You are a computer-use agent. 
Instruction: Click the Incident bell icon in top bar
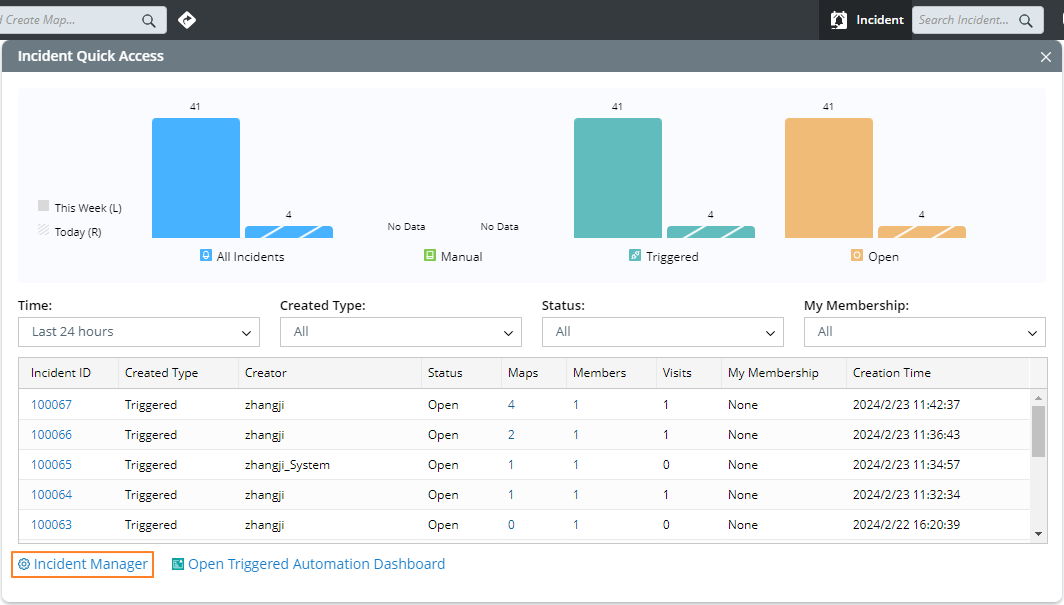pos(839,20)
